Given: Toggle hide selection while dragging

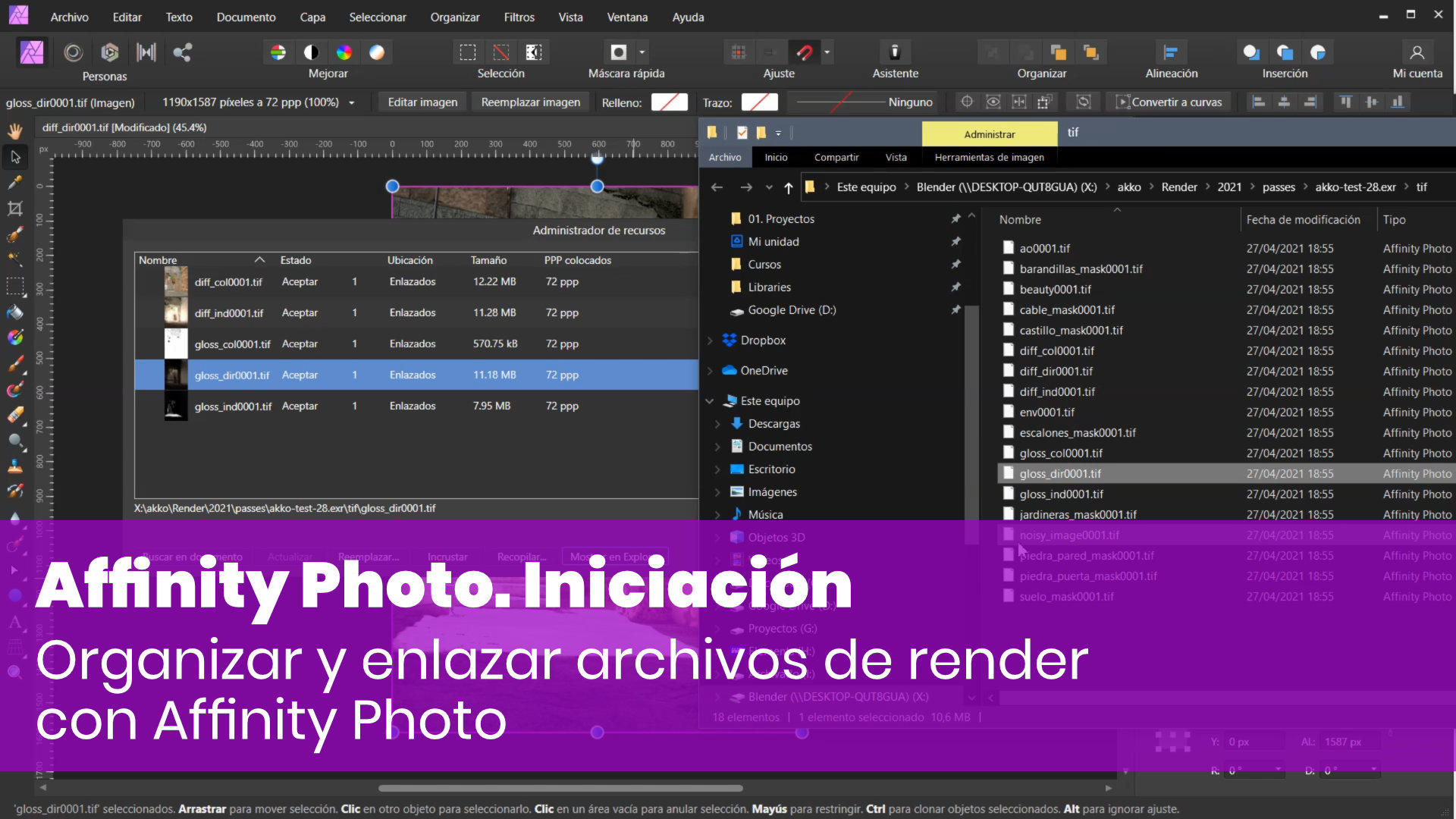Looking at the screenshot, I should [993, 102].
